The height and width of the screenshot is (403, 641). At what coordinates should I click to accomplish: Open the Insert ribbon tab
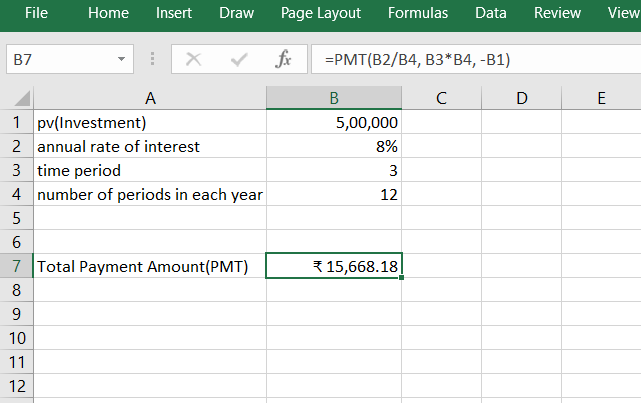click(x=174, y=13)
